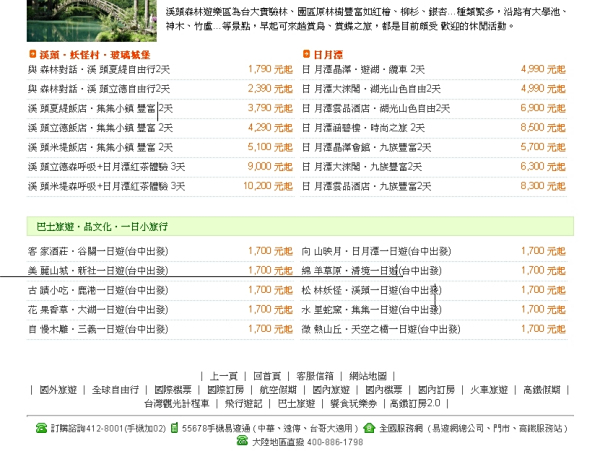
Task: Open 客家酒莊・谷關一日遊(台中出發) bus tour
Action: (x=98, y=251)
